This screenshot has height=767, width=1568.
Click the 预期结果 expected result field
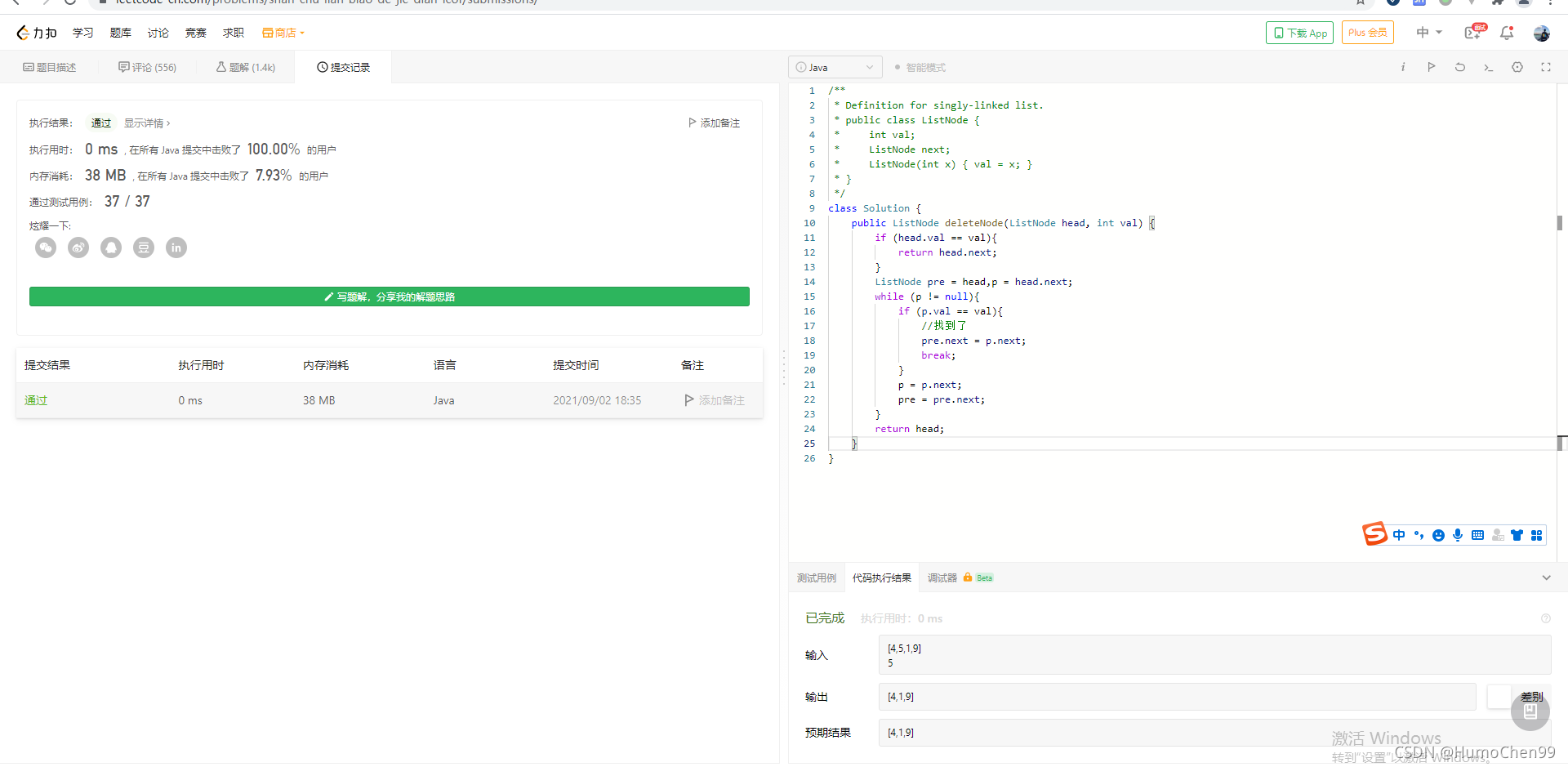(1214, 733)
